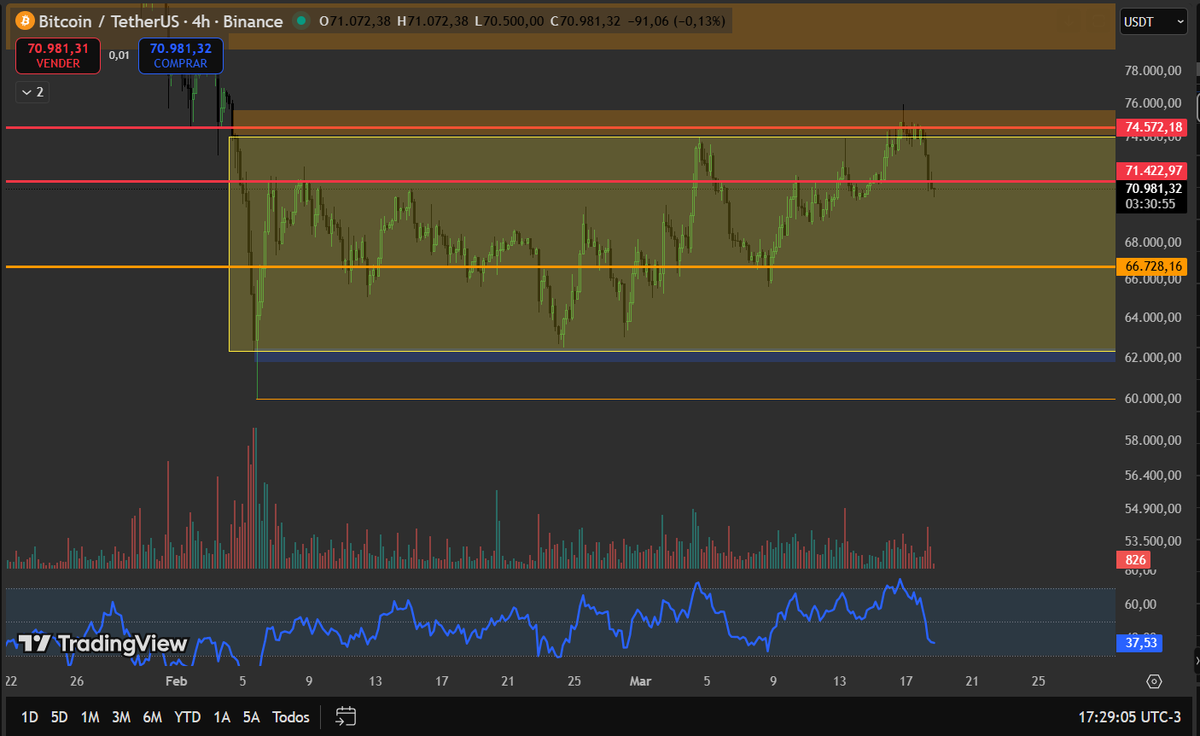Click the RSI value label 37,53
This screenshot has width=1200, height=736.
[x=1140, y=643]
